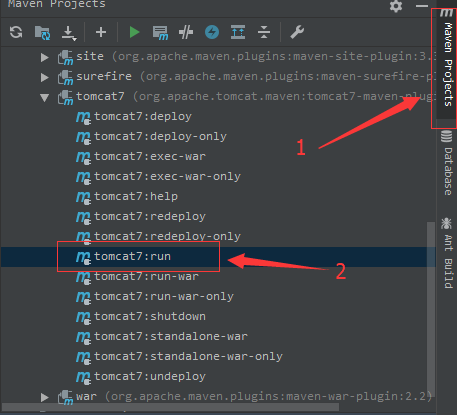Click the Download Sources and Documentation icon

pyautogui.click(x=69, y=33)
